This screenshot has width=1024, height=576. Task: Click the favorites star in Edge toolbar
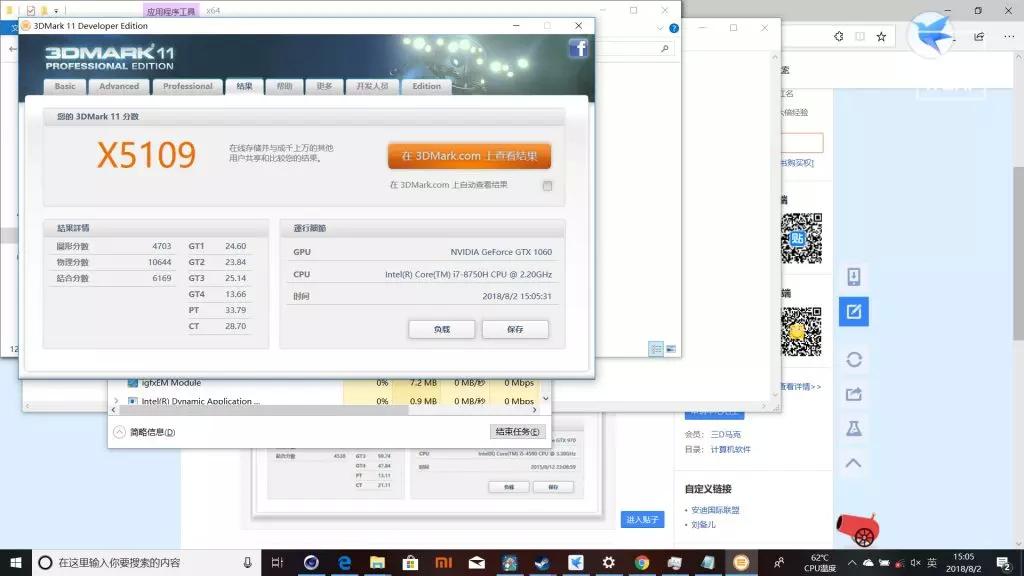coord(881,36)
